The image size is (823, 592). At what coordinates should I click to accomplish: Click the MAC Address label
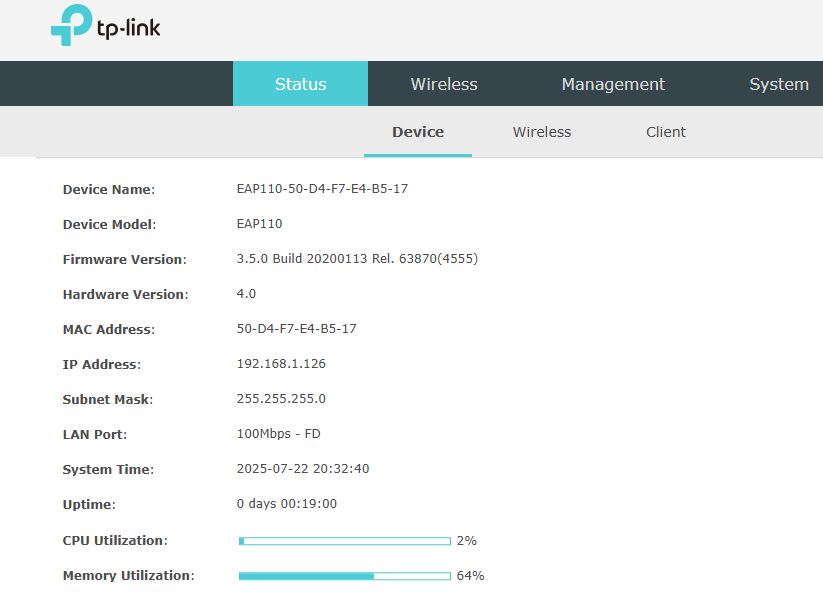point(109,330)
